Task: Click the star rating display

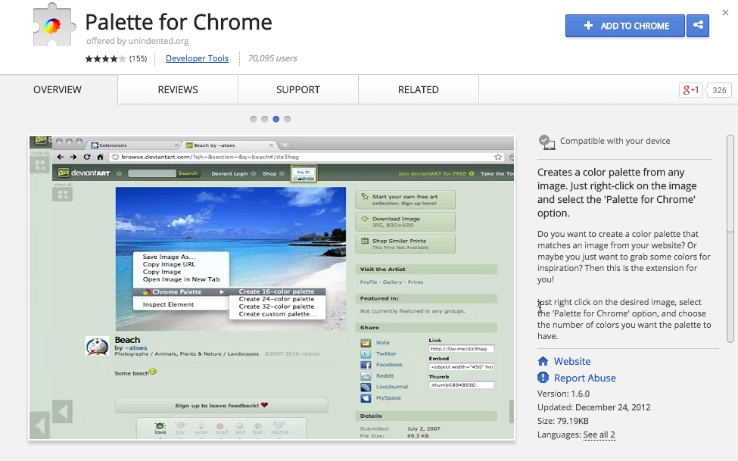Action: (x=105, y=58)
